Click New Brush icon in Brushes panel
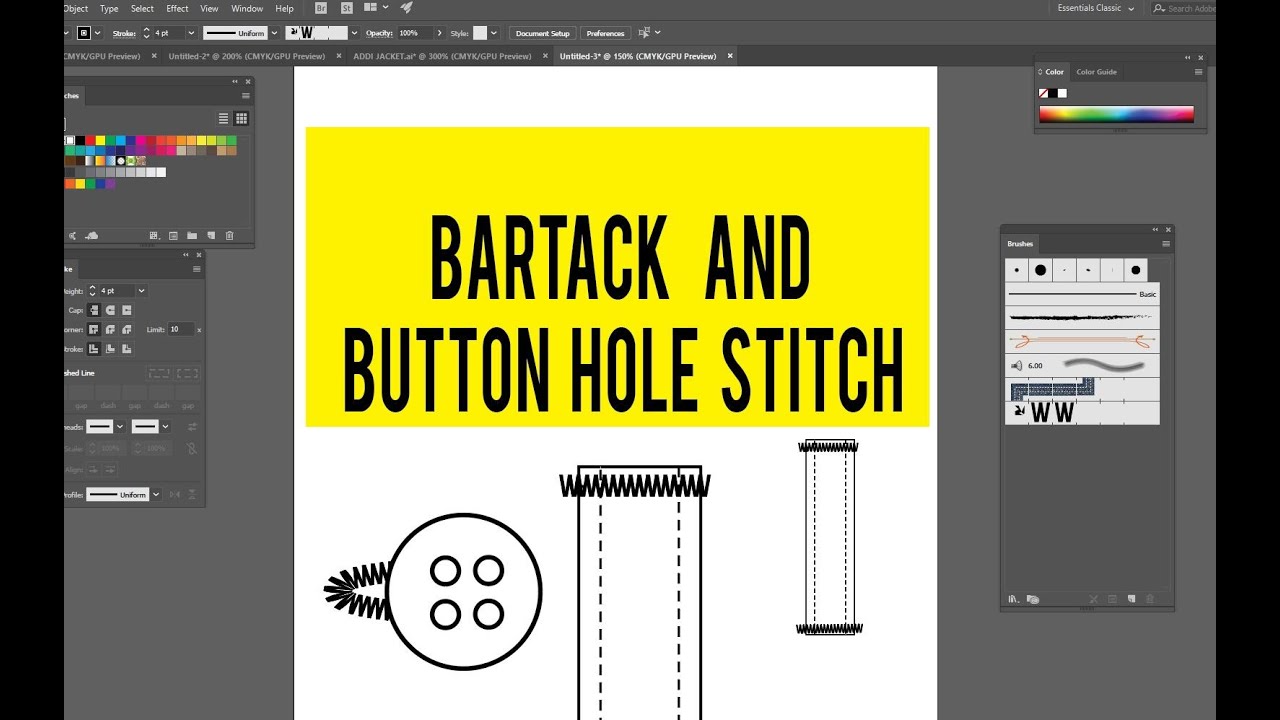 click(x=1131, y=599)
